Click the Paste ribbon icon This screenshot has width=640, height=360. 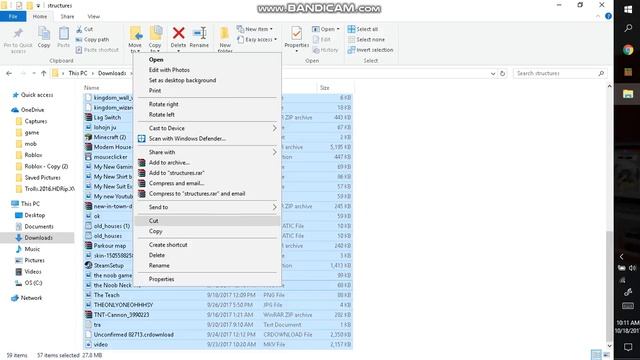click(x=64, y=33)
